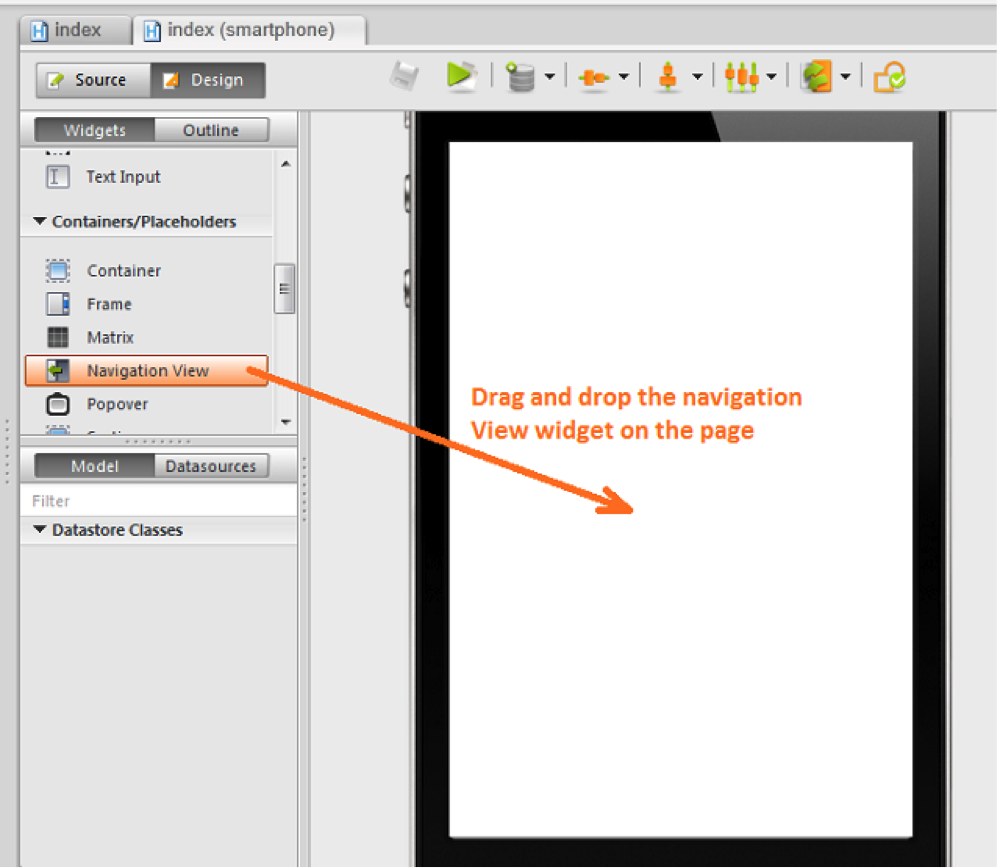This screenshot has height=868, width=997.
Task: Click the lock with checkmark toolbar icon
Action: click(888, 75)
